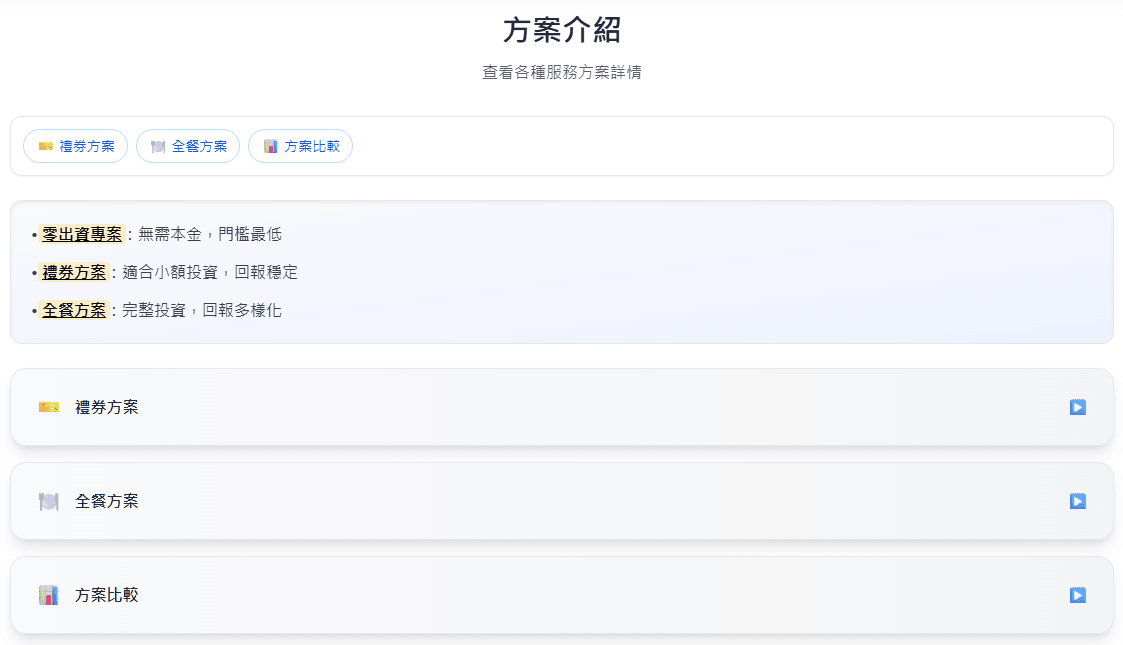
Task: Click the ticket icon in the 禮券方案 accordion row
Action: point(49,407)
